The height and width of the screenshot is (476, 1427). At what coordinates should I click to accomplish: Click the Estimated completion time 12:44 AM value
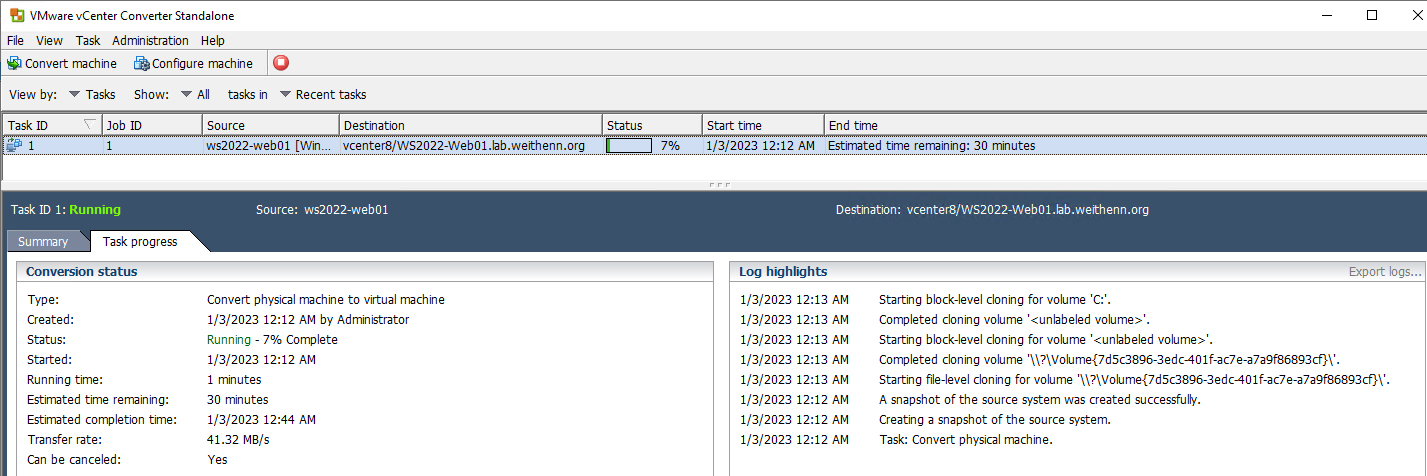coord(261,419)
